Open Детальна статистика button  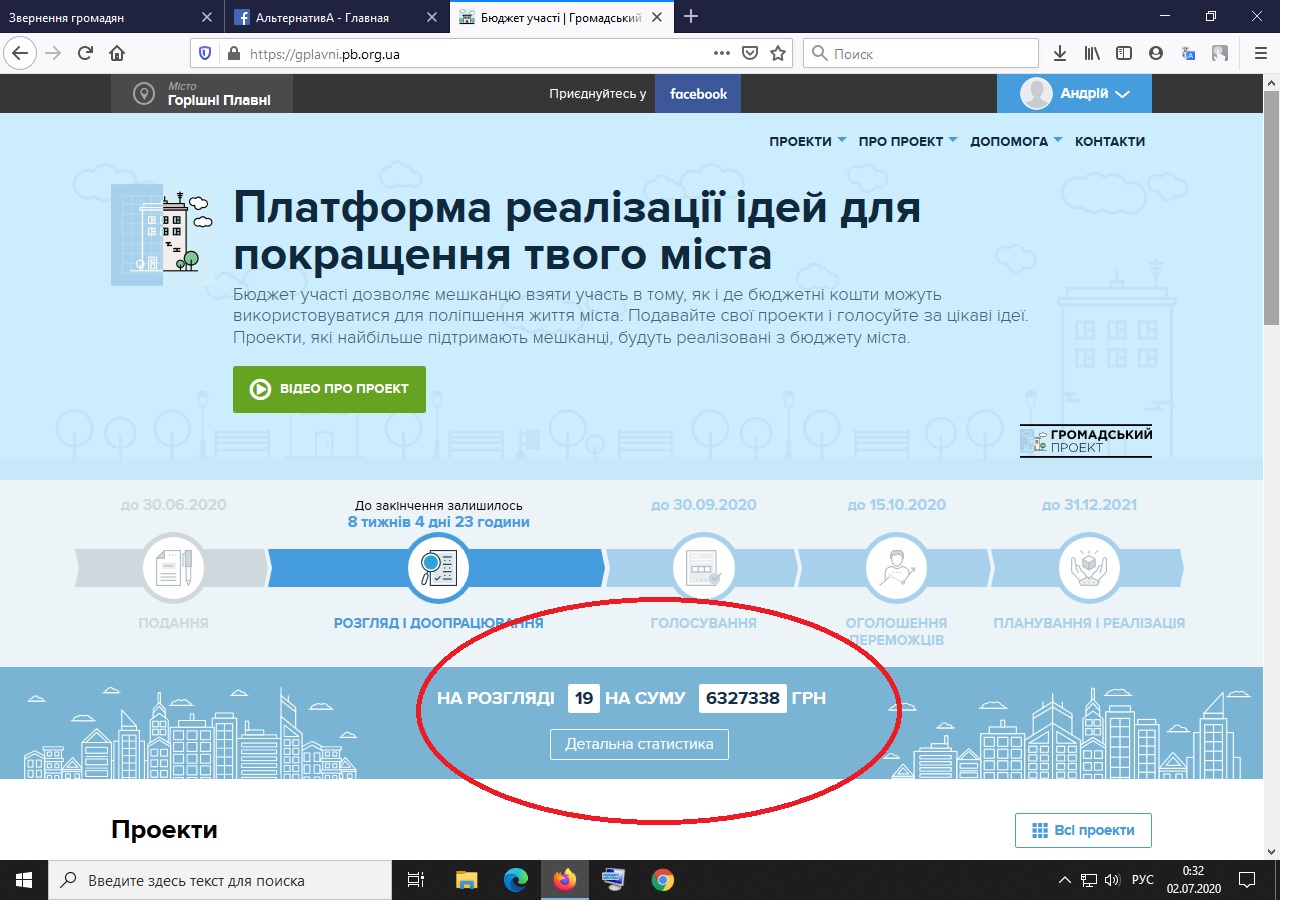(639, 744)
